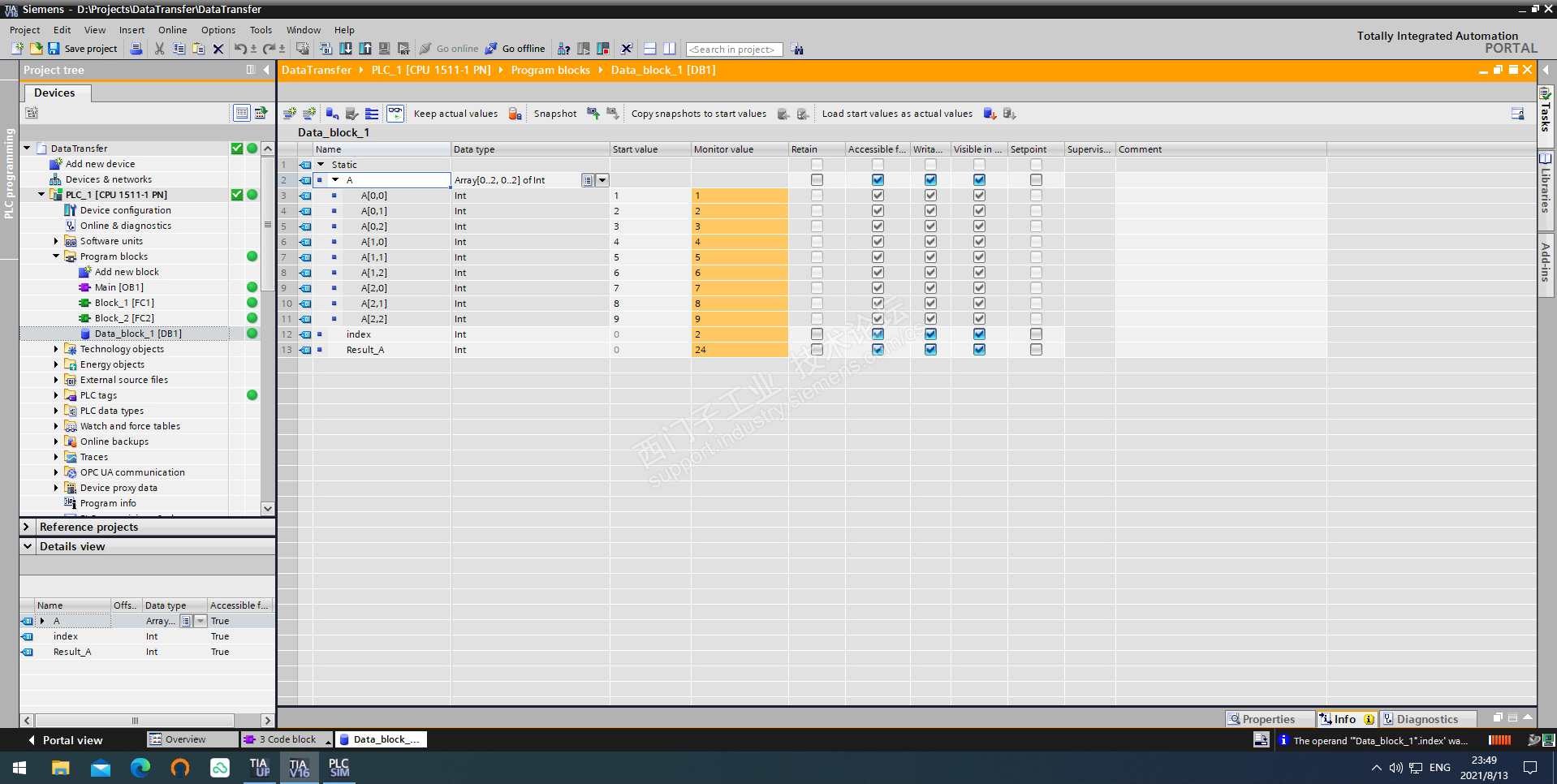
Task: Toggle Writable checkbox for the A row
Action: coord(930,180)
